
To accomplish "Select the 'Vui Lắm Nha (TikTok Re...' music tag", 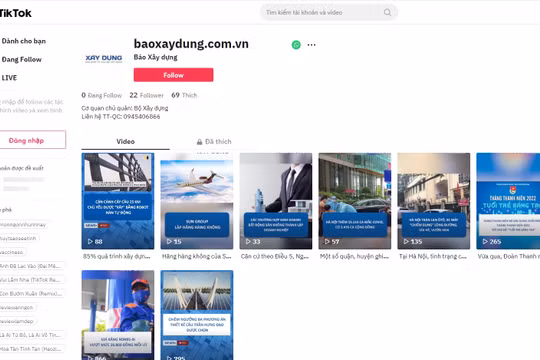I will 32,280.
